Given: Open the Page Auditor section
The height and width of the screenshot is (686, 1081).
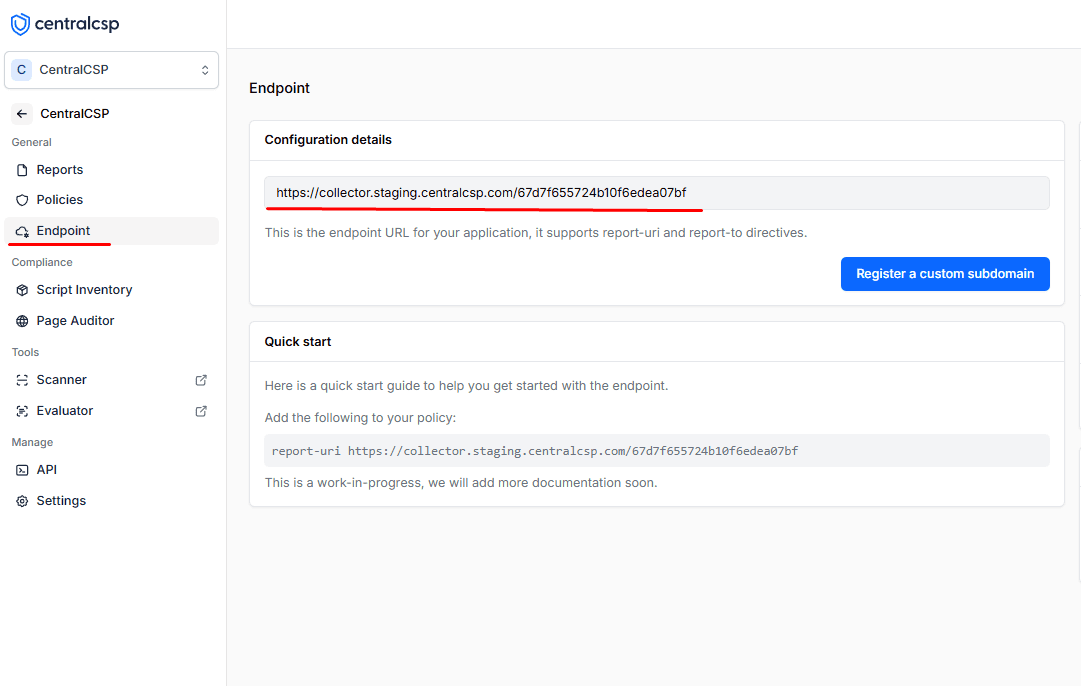Looking at the screenshot, I should pyautogui.click(x=75, y=321).
